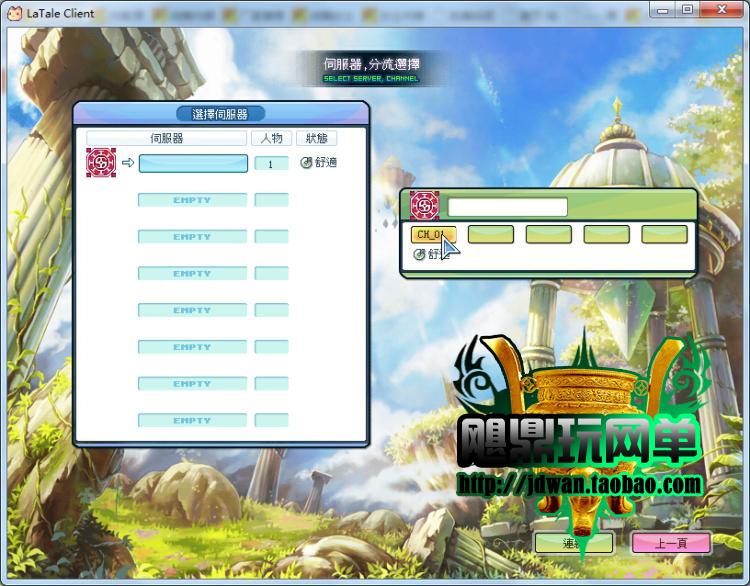Click the LaTale Client title bar icon
The image size is (750, 586).
click(x=14, y=13)
